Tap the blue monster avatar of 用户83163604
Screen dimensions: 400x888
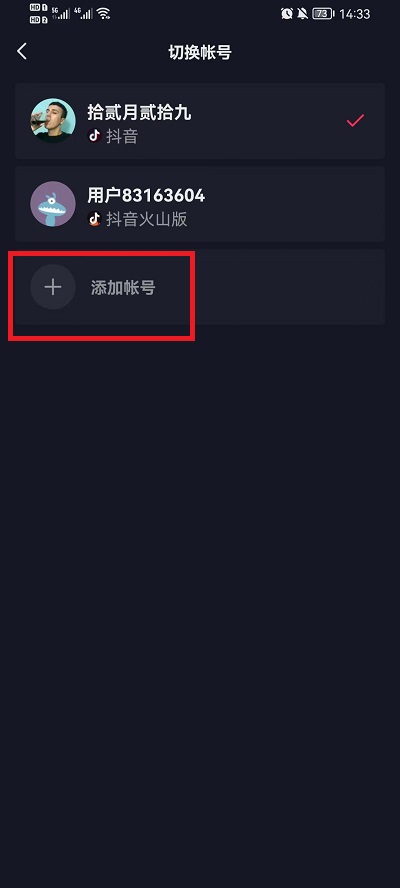pyautogui.click(x=53, y=204)
